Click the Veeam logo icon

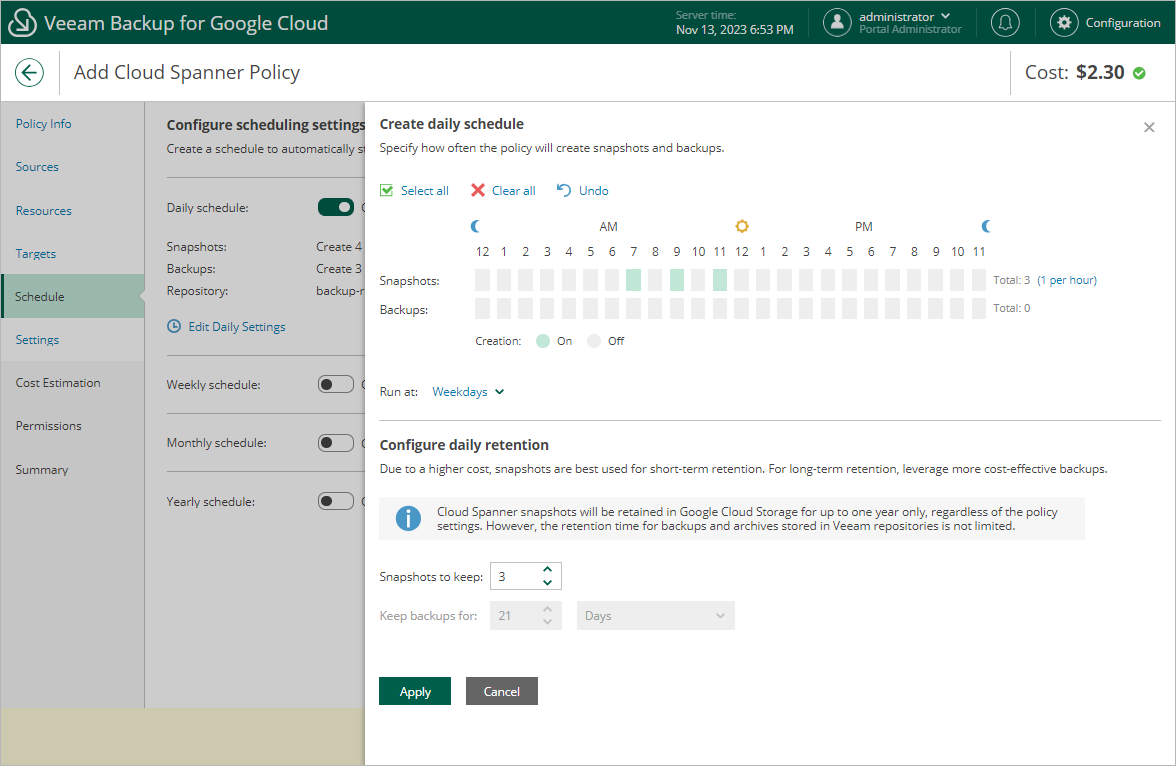tap(22, 23)
